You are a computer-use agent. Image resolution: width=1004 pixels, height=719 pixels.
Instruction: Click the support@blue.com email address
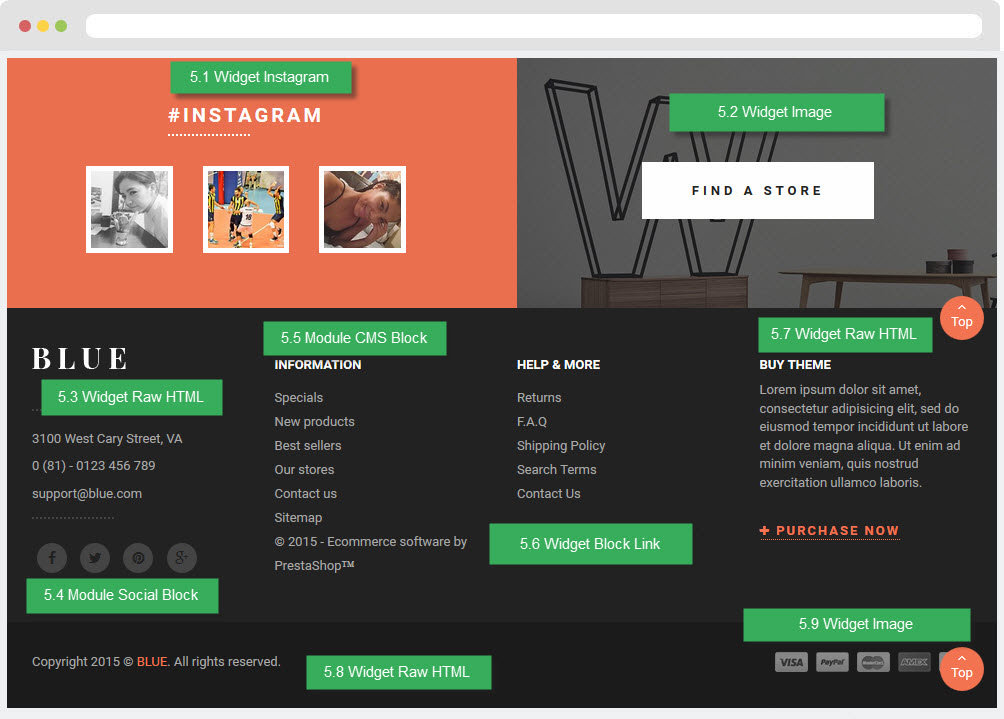coord(87,494)
